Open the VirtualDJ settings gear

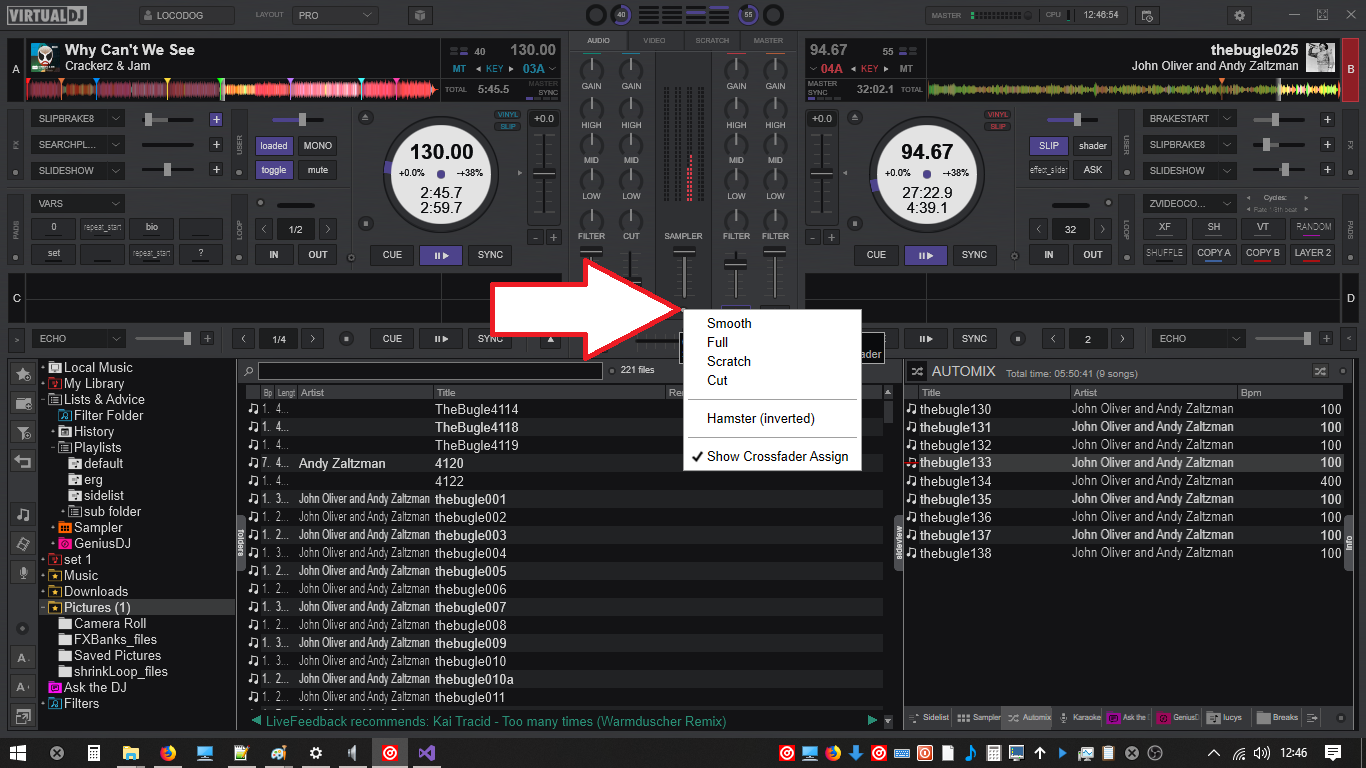[1240, 16]
